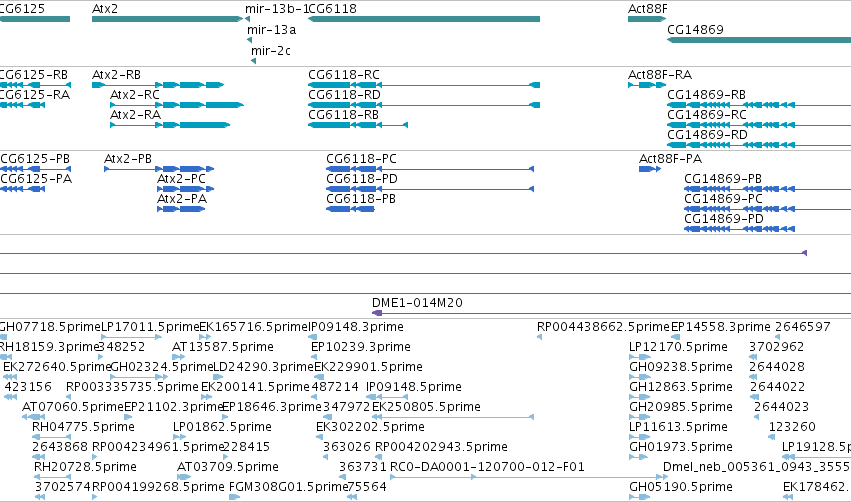Screen dimensions: 851x502
Task: Click EST LP12170.5prime label
Action: click(678, 347)
